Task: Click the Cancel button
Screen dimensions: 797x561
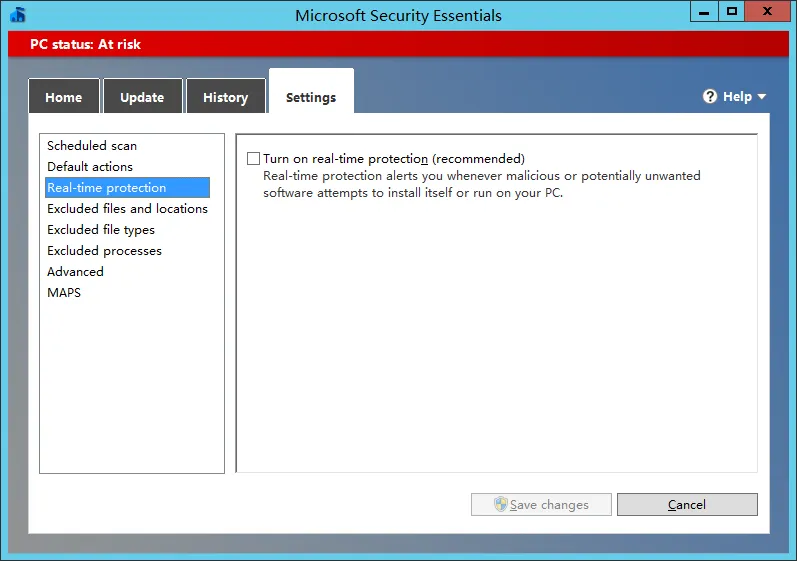Action: (x=687, y=505)
